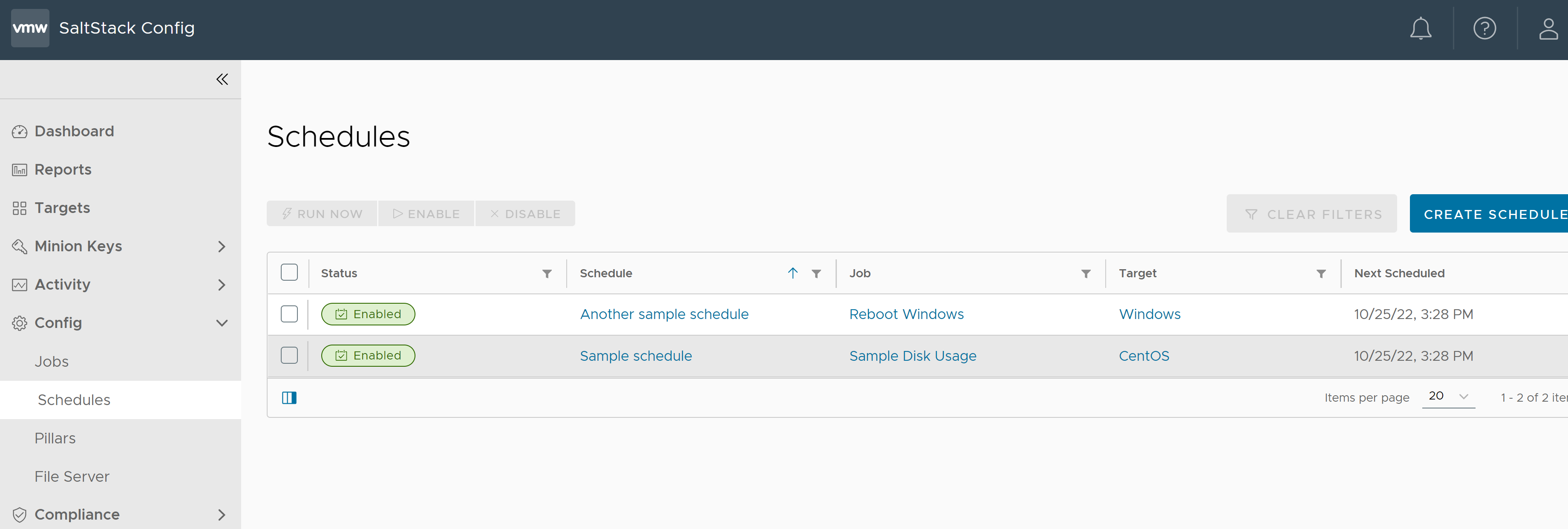Check the checkbox for Sample schedule

pos(289,355)
